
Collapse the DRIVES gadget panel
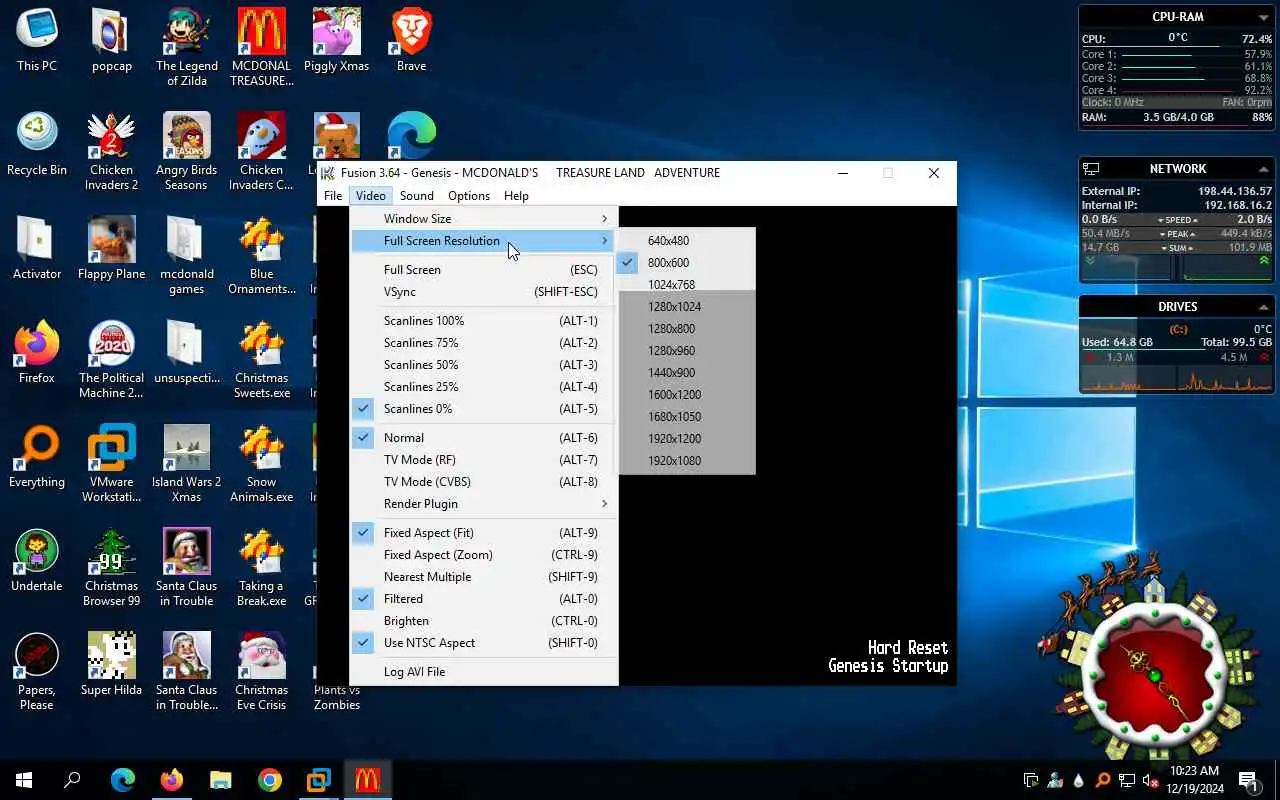point(1264,307)
